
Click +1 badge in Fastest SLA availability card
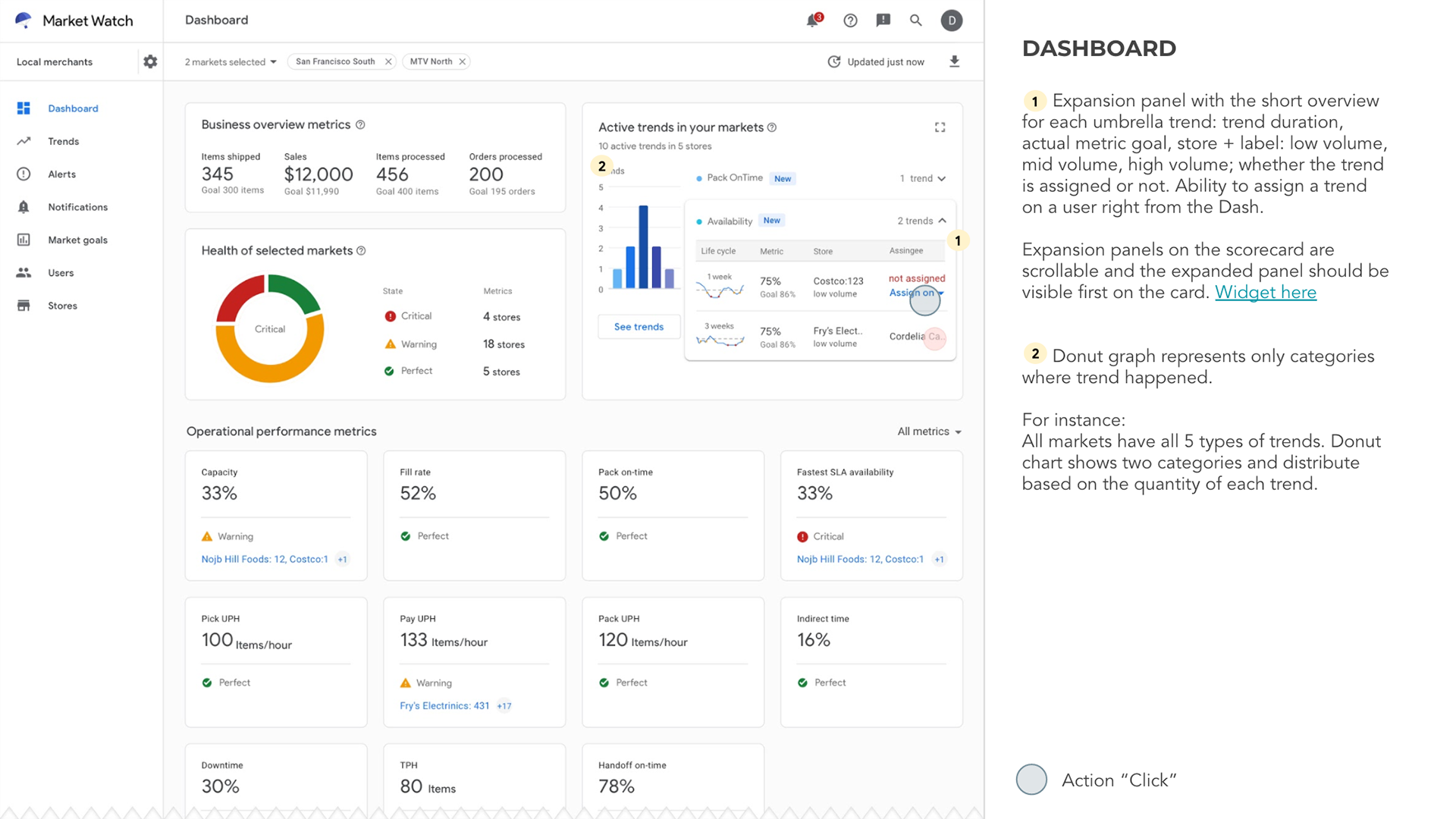click(940, 560)
